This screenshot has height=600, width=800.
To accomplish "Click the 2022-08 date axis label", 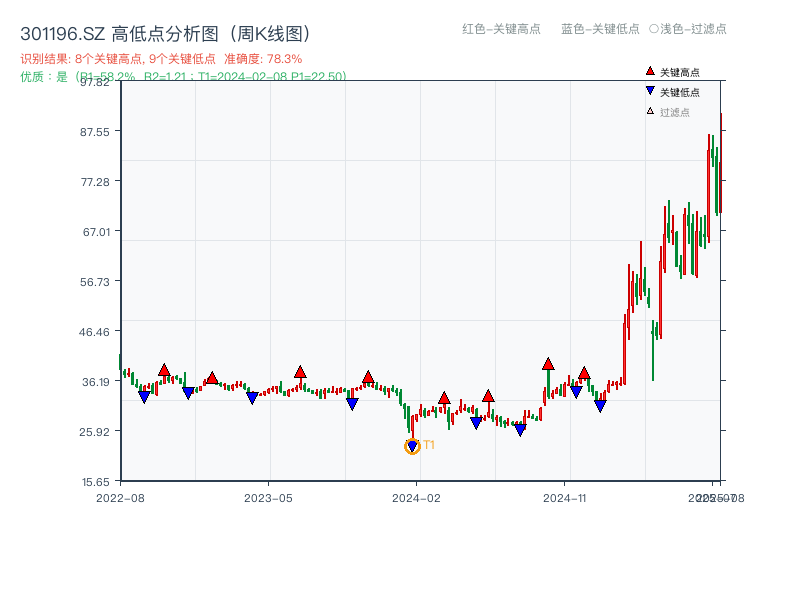I will click(120, 498).
